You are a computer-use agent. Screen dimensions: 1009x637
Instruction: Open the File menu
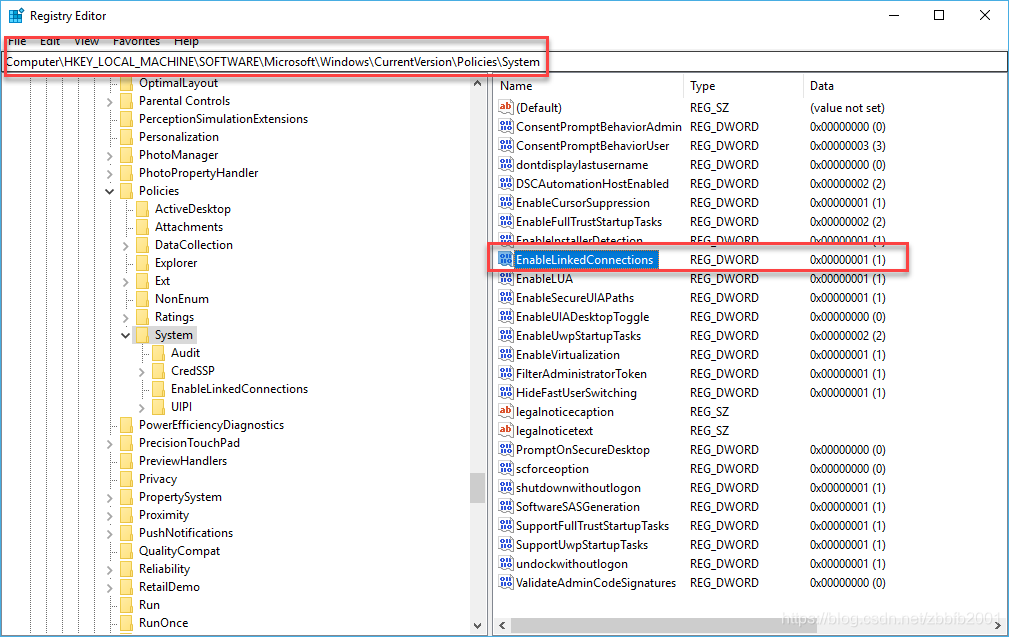point(17,41)
